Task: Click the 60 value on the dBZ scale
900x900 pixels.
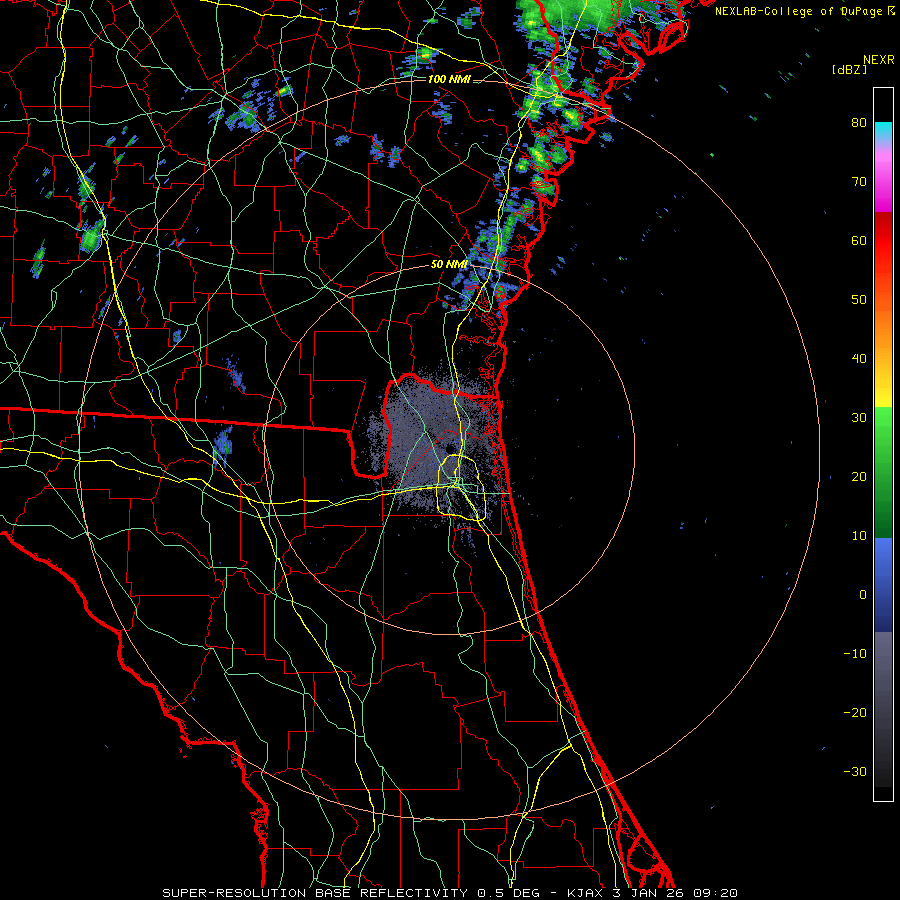Action: pyautogui.click(x=859, y=240)
